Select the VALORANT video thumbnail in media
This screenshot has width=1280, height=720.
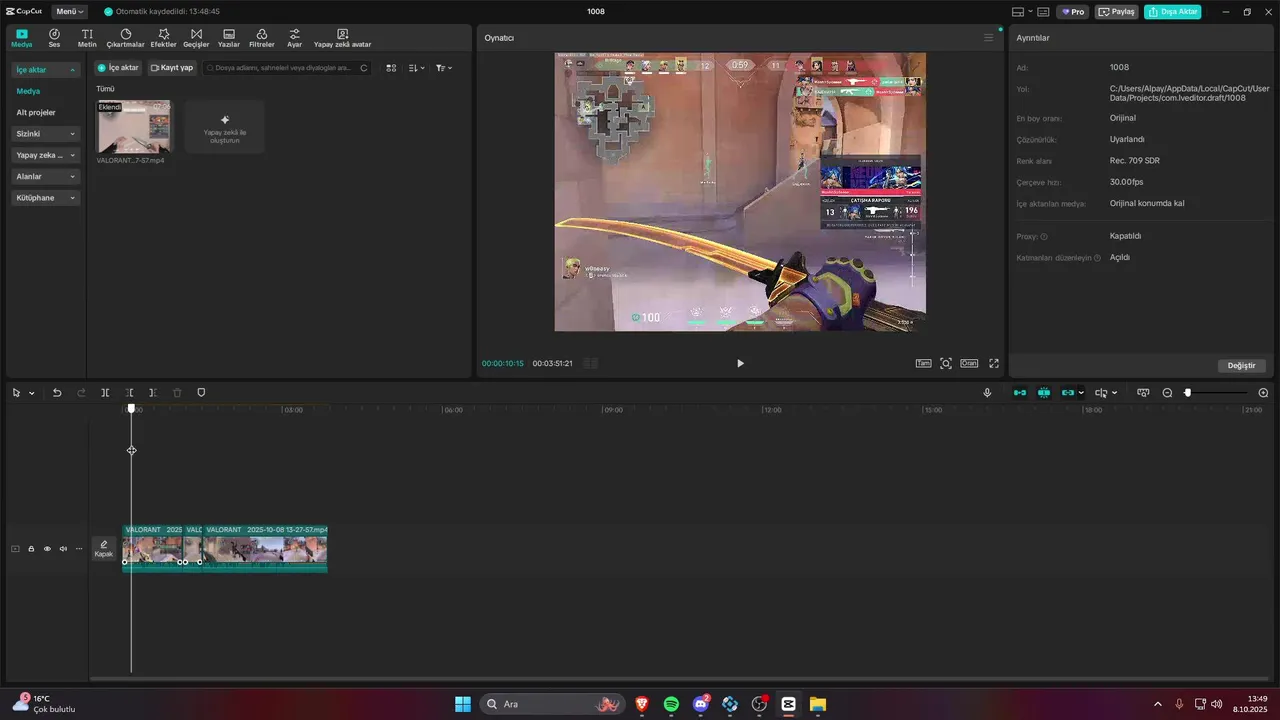(133, 126)
